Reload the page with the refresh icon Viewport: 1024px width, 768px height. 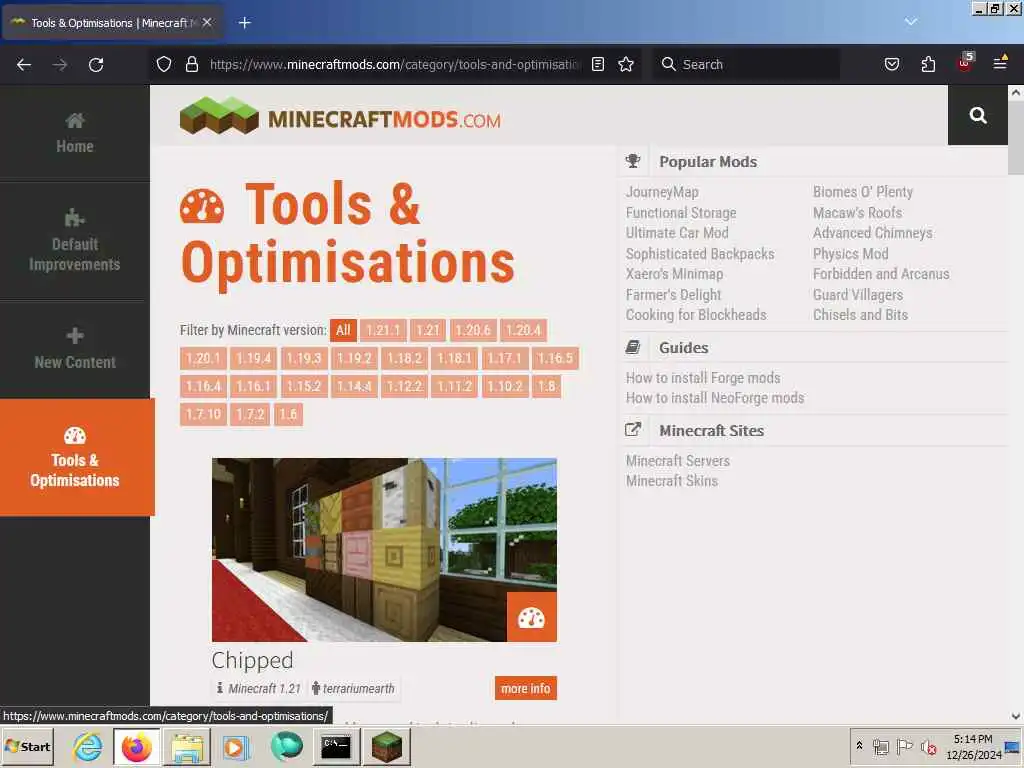point(96,65)
